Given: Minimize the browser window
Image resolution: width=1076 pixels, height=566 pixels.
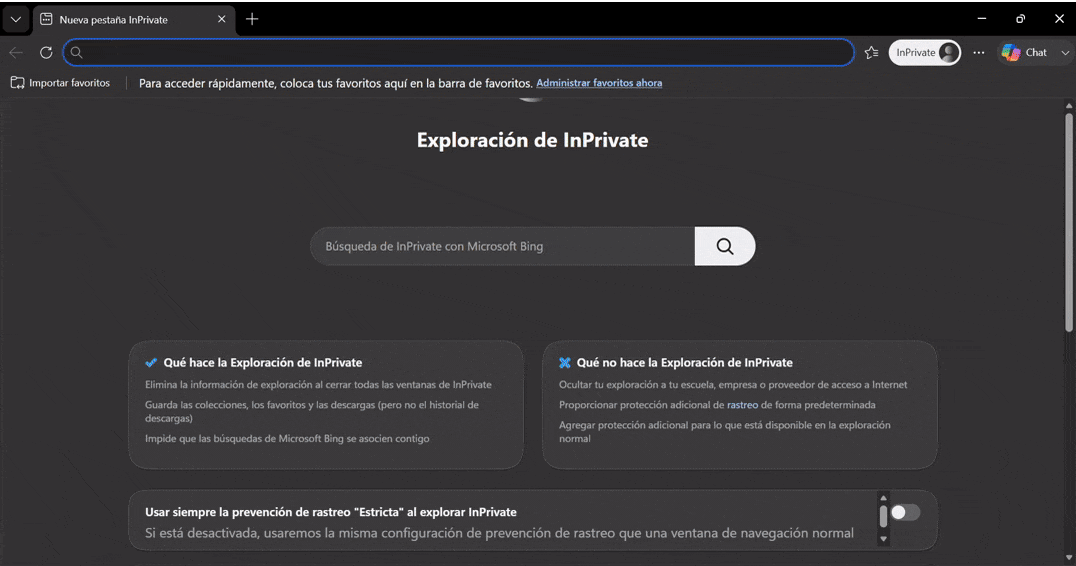Looking at the screenshot, I should point(982,19).
